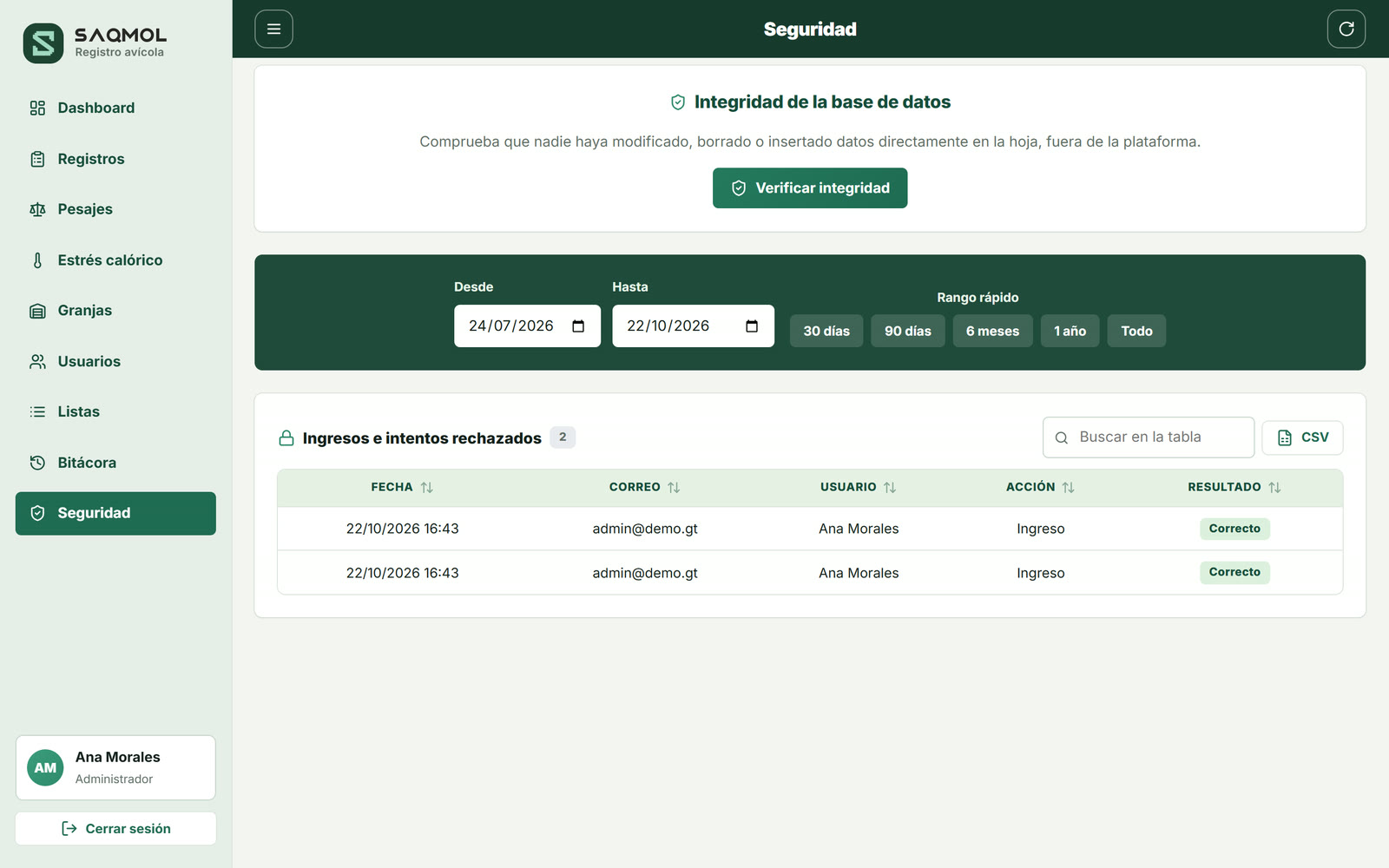Sort table by ACCIÓN column arrows
Image resolution: width=1389 pixels, height=868 pixels.
pos(1068,488)
